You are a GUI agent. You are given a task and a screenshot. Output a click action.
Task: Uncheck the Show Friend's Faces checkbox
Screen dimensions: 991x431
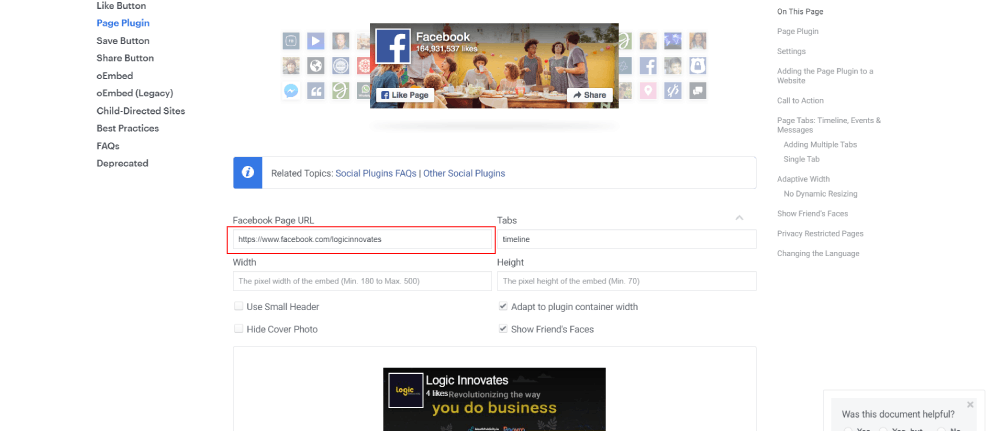pos(503,329)
